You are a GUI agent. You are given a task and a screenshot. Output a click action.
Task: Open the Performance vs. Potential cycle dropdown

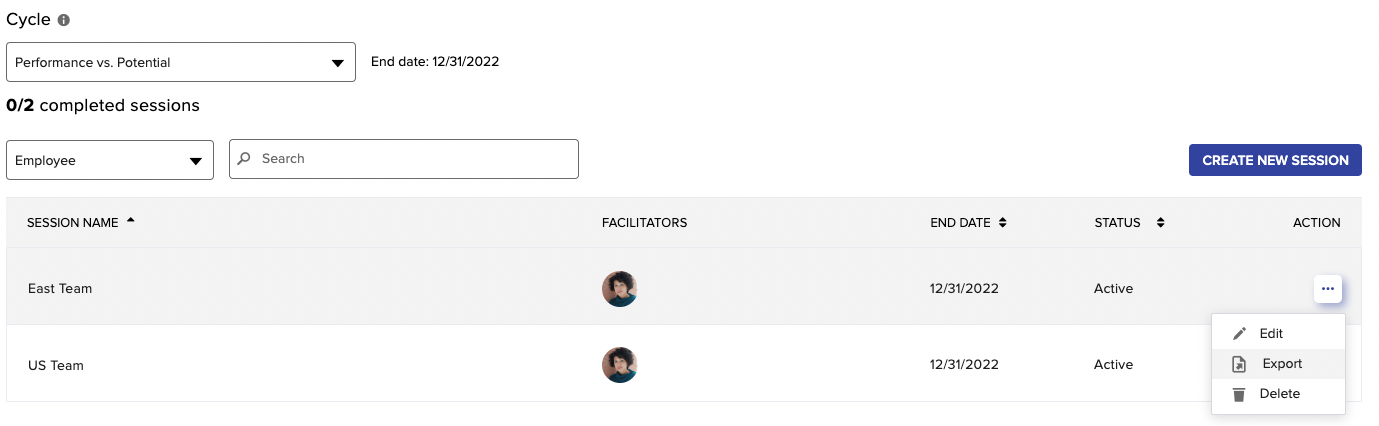click(x=181, y=62)
